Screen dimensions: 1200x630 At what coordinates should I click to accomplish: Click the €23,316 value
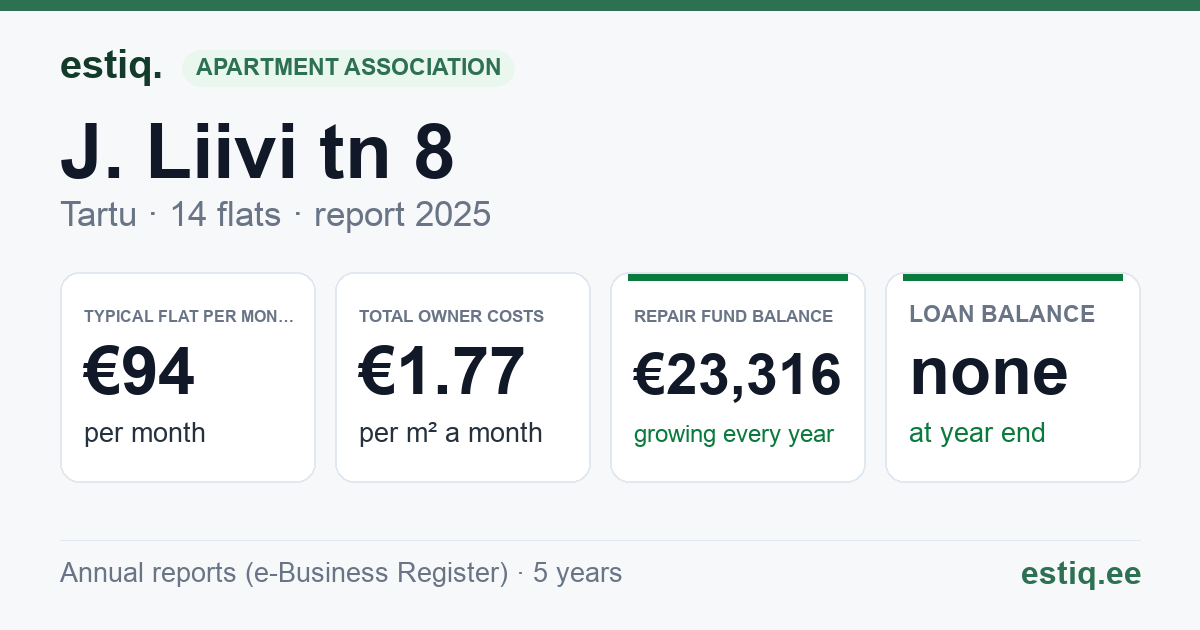[x=738, y=375]
